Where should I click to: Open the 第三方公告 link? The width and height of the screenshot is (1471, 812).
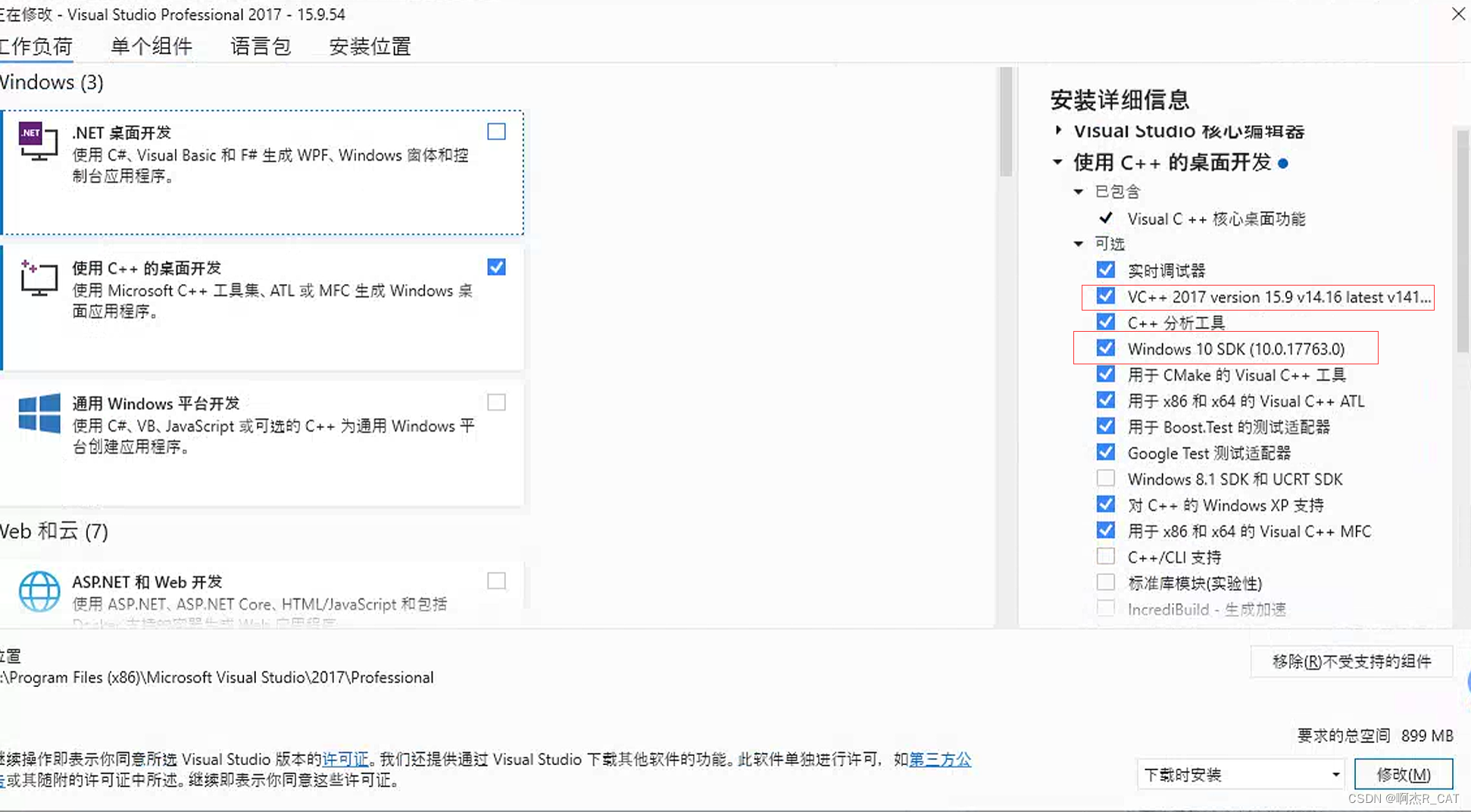tap(940, 759)
